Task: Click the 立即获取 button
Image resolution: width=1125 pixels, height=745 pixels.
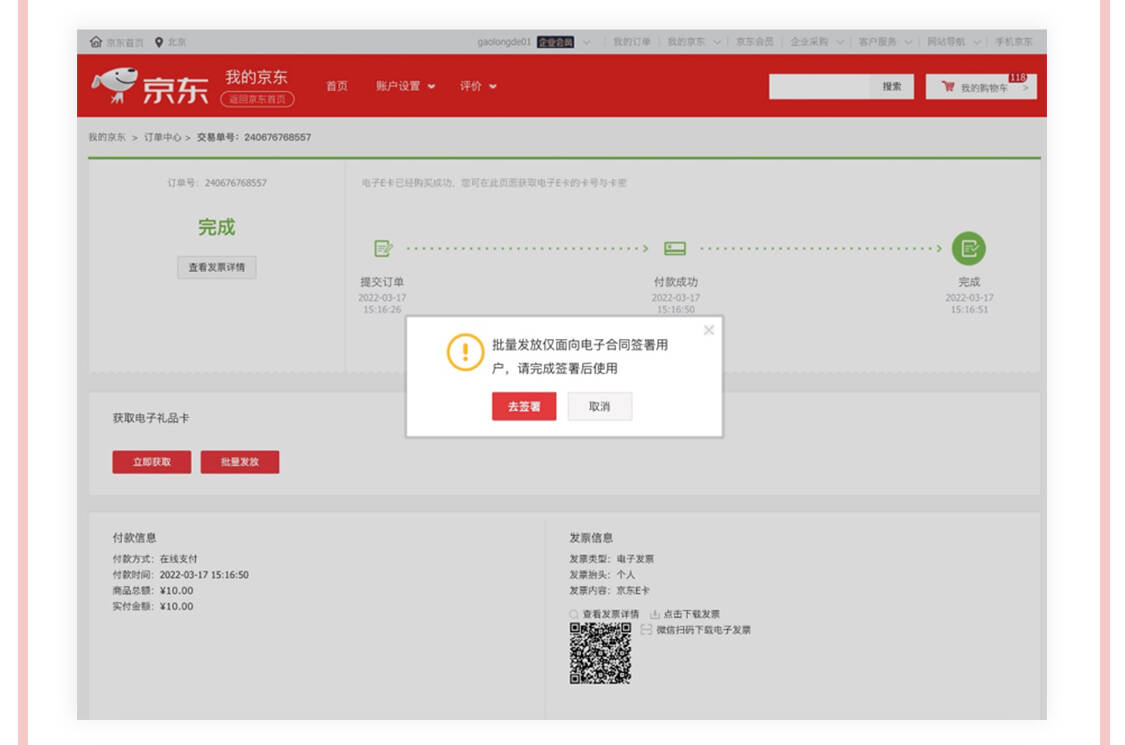Action: [151, 462]
